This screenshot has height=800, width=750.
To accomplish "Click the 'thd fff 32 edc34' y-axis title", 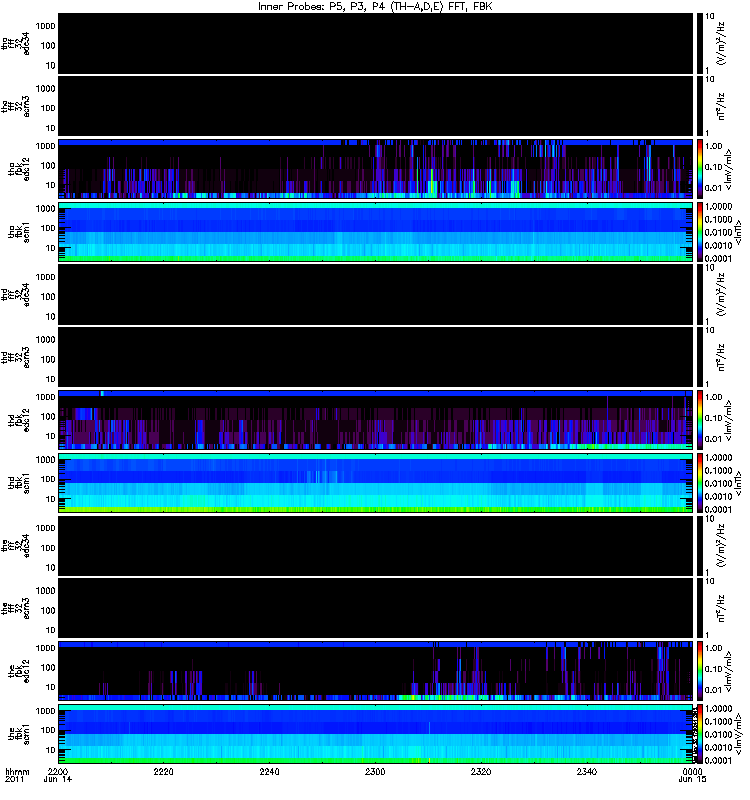I will (15, 294).
